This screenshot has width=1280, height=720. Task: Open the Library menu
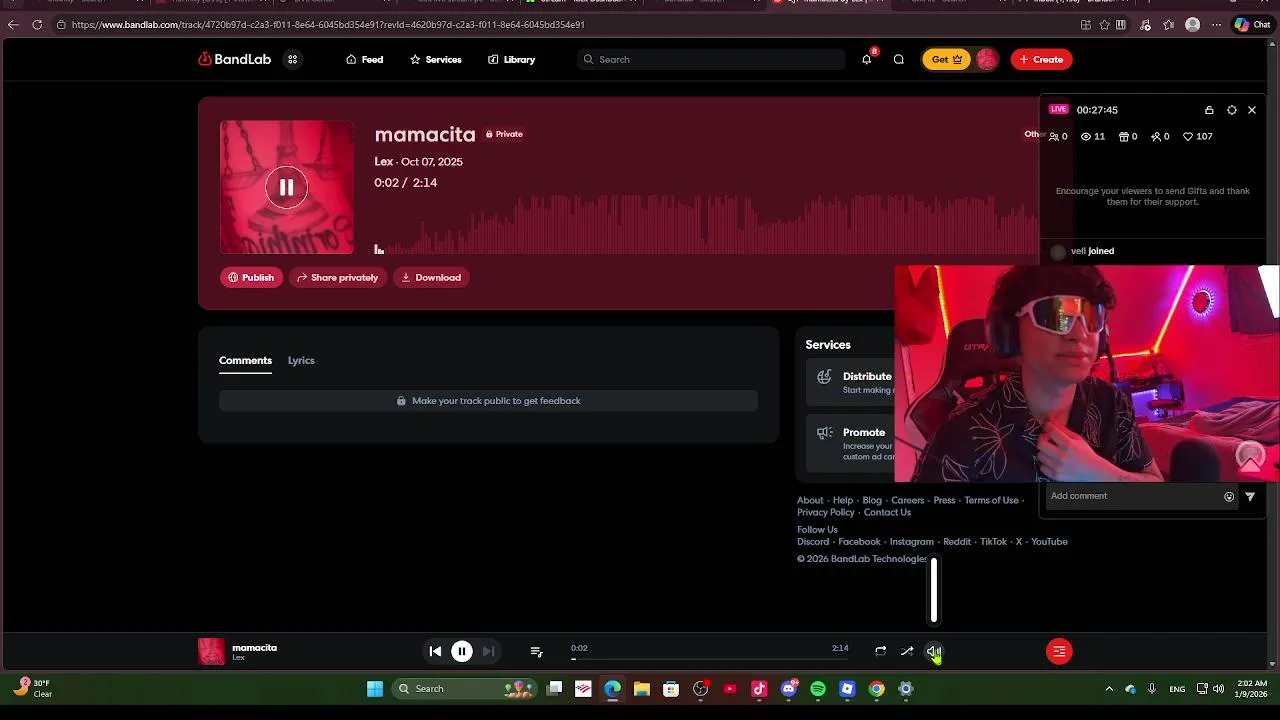512,59
